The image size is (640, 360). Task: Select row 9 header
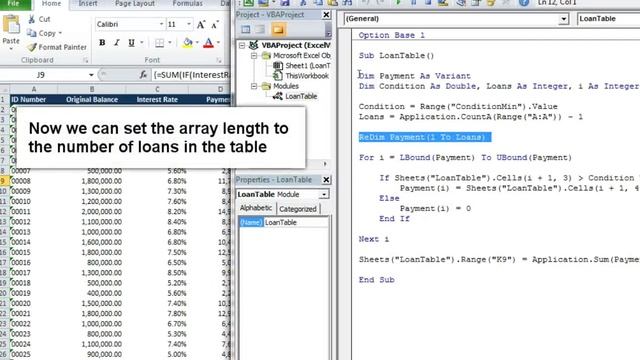coord(4,181)
